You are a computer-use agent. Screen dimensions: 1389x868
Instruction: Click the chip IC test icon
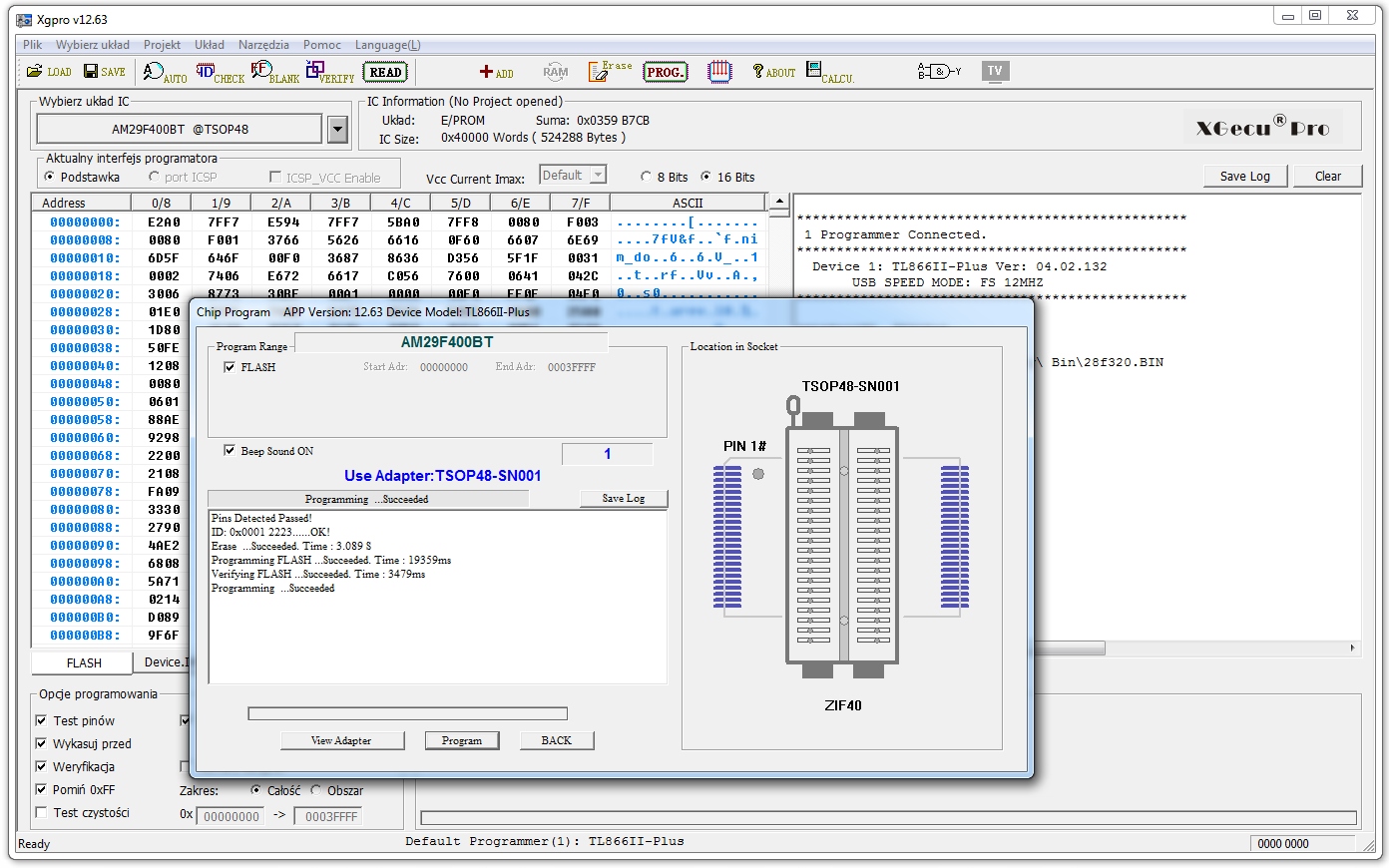719,72
